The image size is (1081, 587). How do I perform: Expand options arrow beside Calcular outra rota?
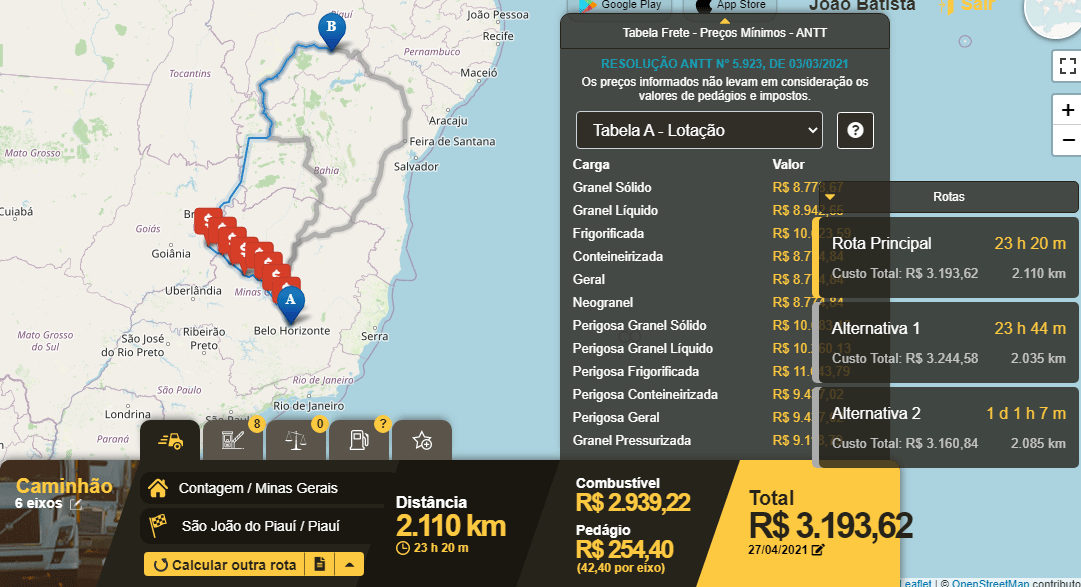(x=349, y=564)
